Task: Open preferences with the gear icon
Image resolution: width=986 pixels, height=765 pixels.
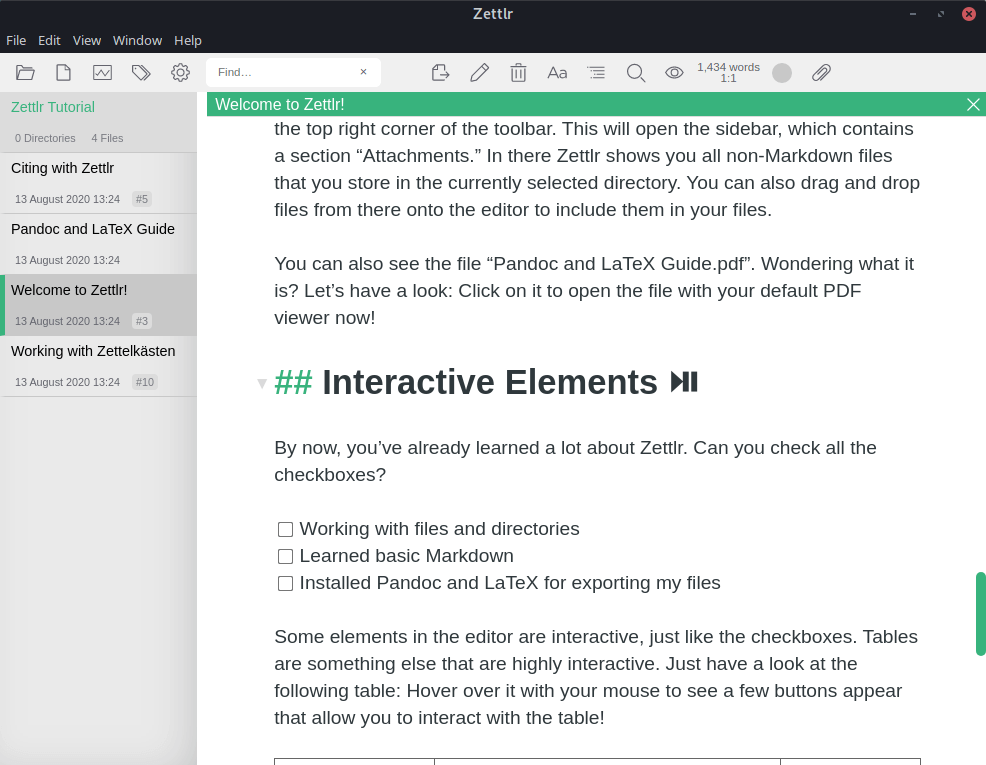Action: [180, 73]
